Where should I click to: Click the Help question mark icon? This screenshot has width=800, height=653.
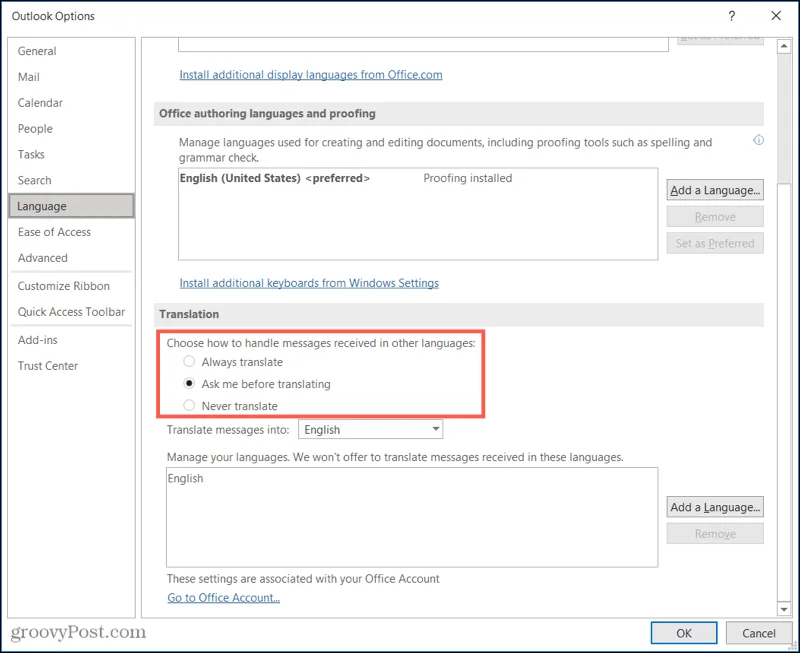click(731, 16)
